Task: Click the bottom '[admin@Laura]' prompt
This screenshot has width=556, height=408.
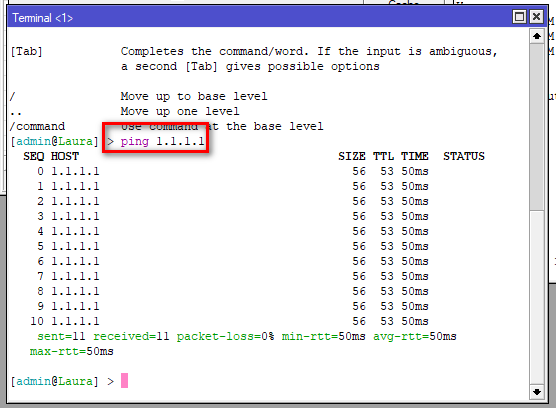Action: coord(54,381)
